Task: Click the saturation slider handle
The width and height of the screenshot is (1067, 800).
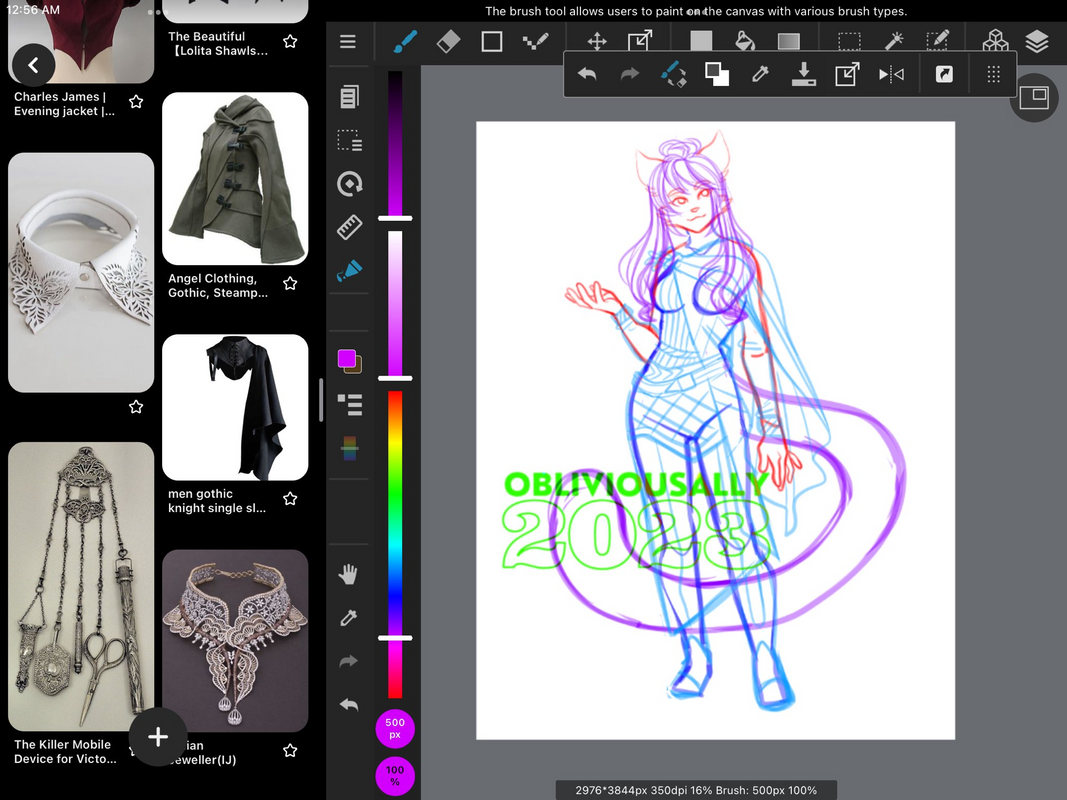Action: [395, 378]
